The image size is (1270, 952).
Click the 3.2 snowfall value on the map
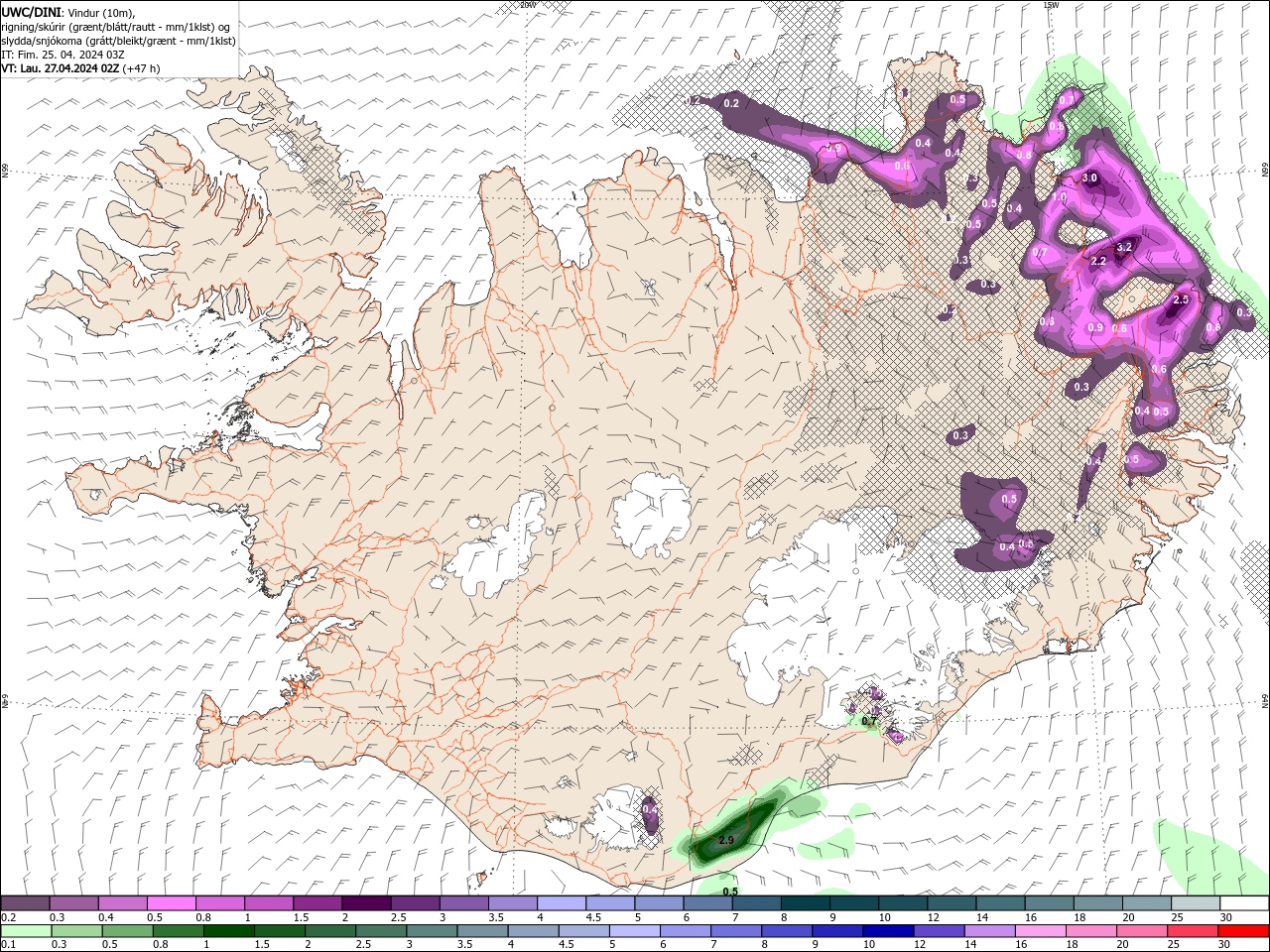1124,247
